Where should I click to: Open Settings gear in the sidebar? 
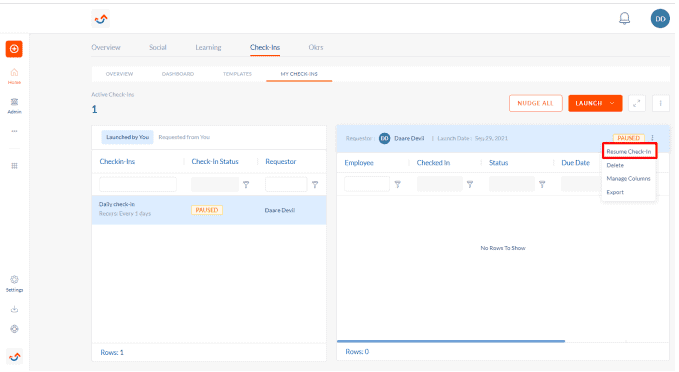[x=14, y=284]
